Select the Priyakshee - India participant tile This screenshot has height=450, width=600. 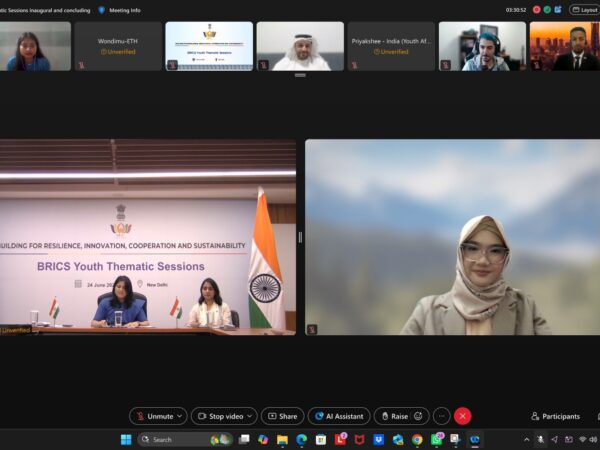tap(391, 46)
